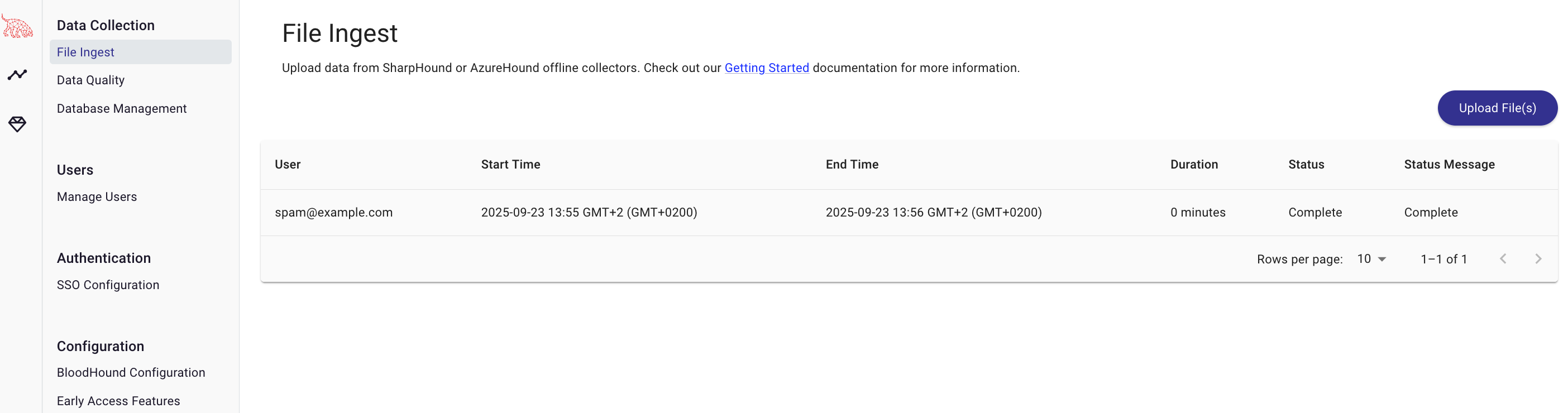This screenshot has width=1568, height=413.
Task: Click the Status Message column header
Action: coord(1449,164)
